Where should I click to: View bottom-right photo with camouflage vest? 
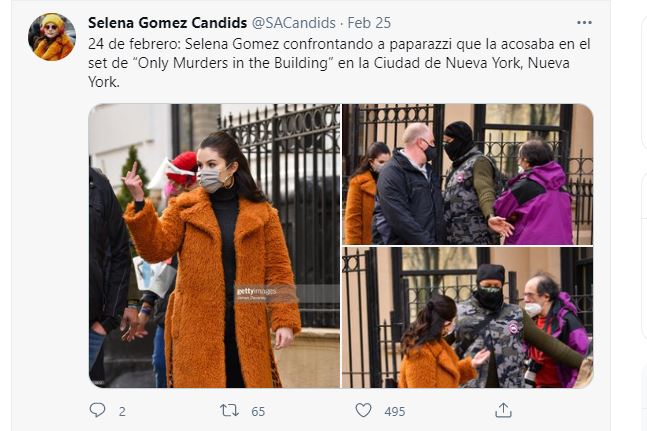pyautogui.click(x=468, y=318)
